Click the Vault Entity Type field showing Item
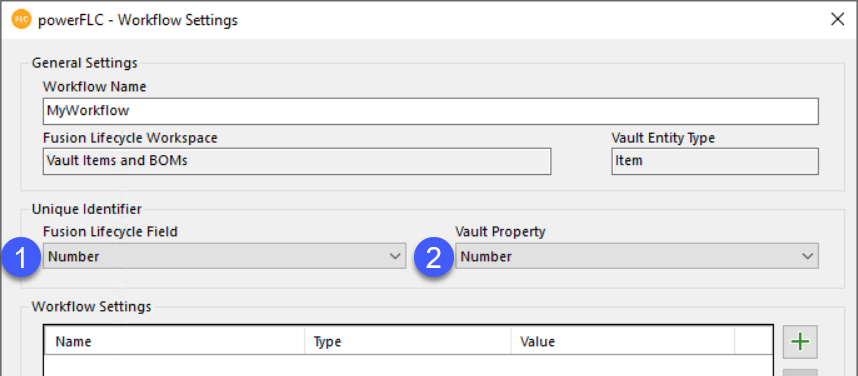This screenshot has height=376, width=858. 715,161
